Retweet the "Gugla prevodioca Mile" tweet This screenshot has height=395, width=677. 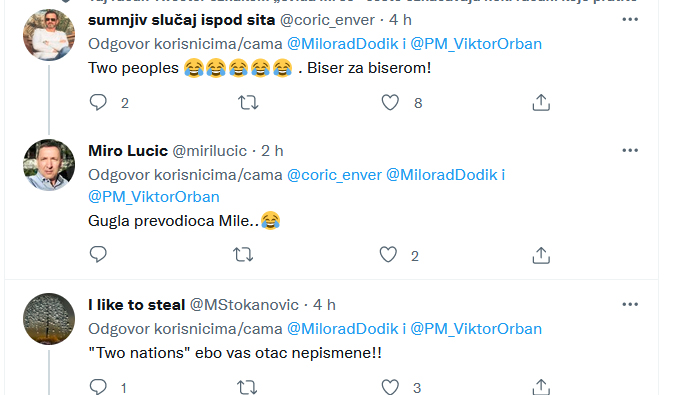(x=243, y=255)
